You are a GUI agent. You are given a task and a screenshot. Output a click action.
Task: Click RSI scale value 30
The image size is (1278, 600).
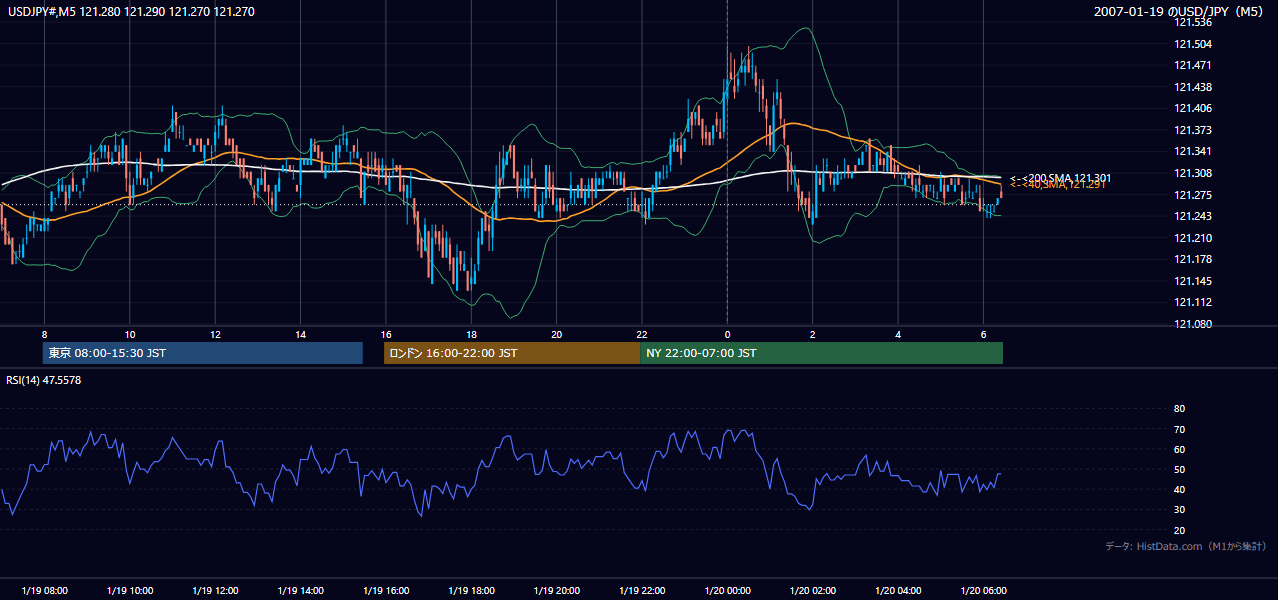[x=1179, y=510]
